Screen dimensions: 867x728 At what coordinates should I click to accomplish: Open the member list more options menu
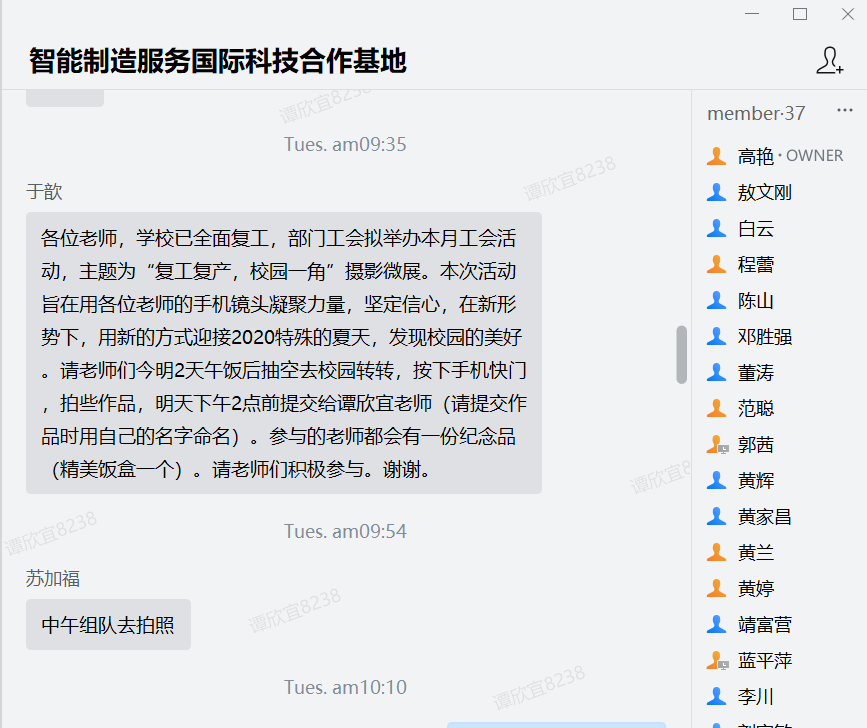point(845,111)
